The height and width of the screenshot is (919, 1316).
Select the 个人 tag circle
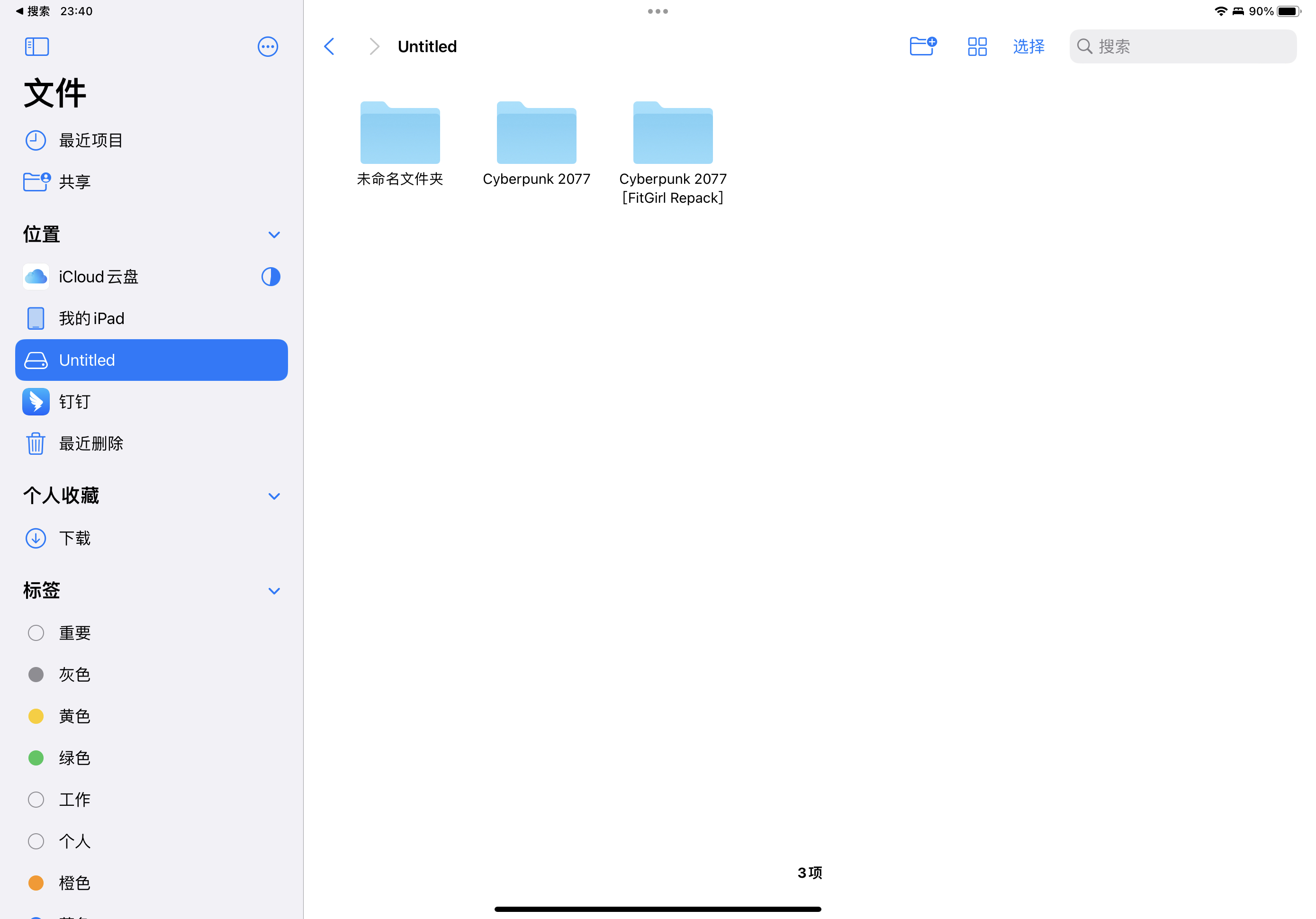(x=36, y=841)
